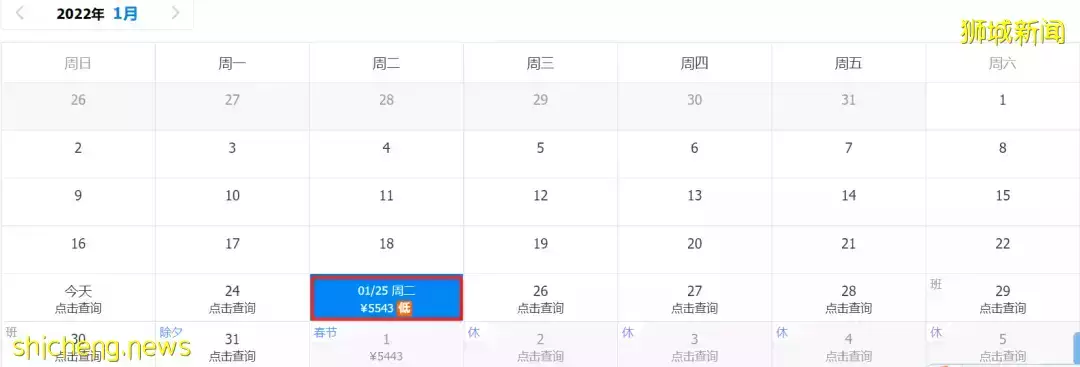The width and height of the screenshot is (1080, 367).
Task: Open the 2022年 year selector
Action: click(80, 14)
